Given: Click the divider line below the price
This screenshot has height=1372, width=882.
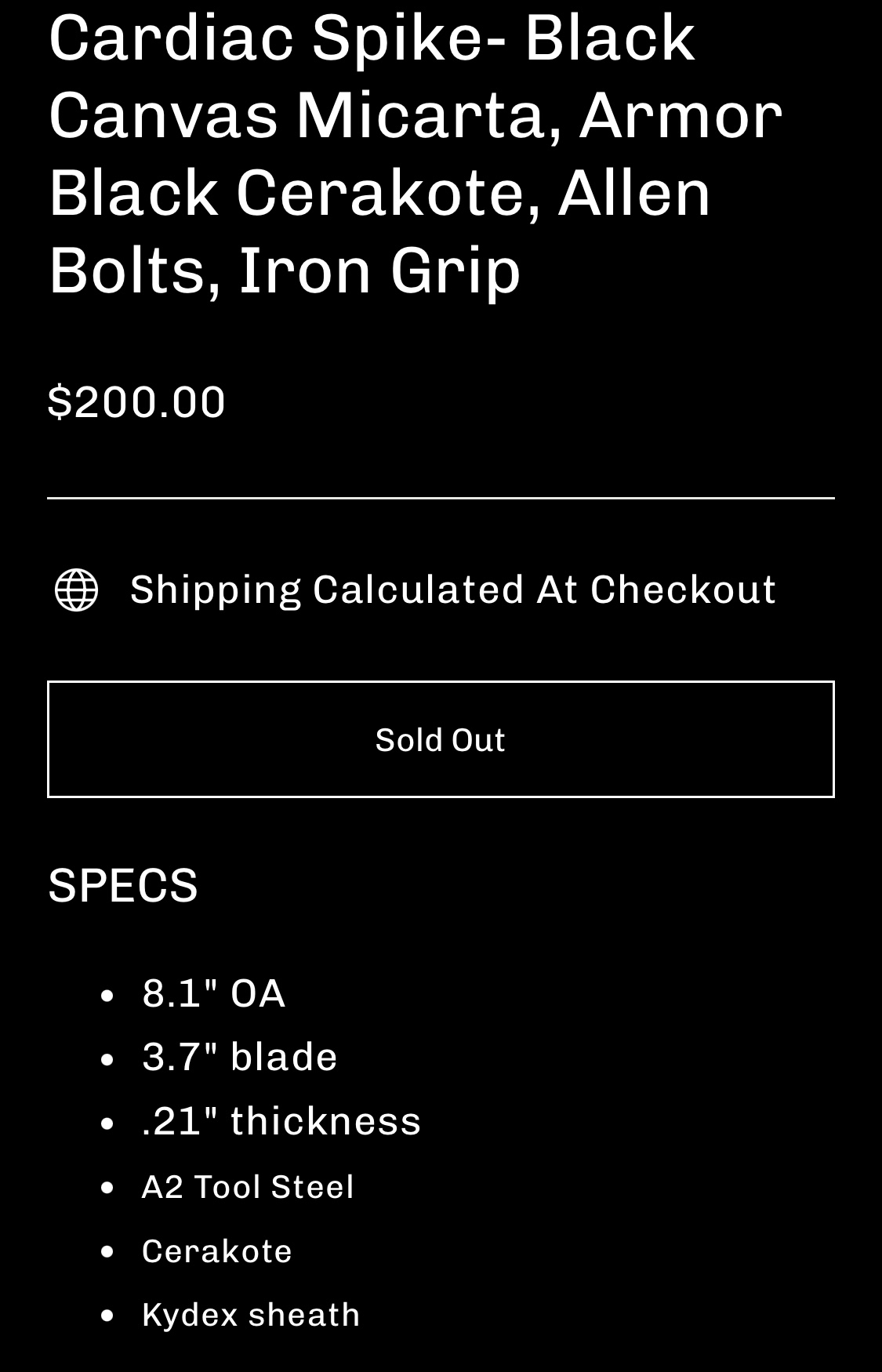Looking at the screenshot, I should (x=441, y=498).
